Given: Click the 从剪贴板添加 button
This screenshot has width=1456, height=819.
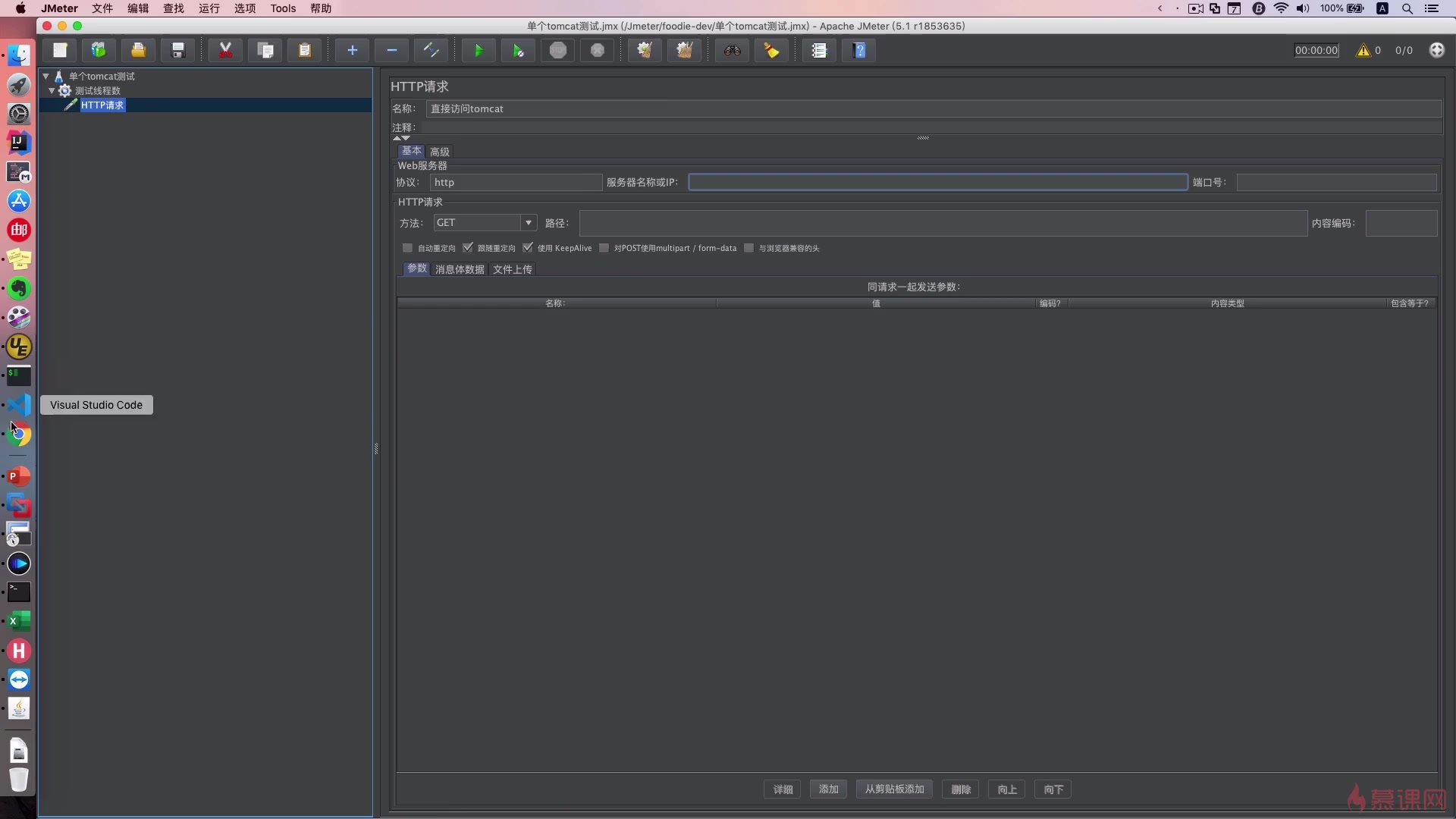Looking at the screenshot, I should point(894,789).
